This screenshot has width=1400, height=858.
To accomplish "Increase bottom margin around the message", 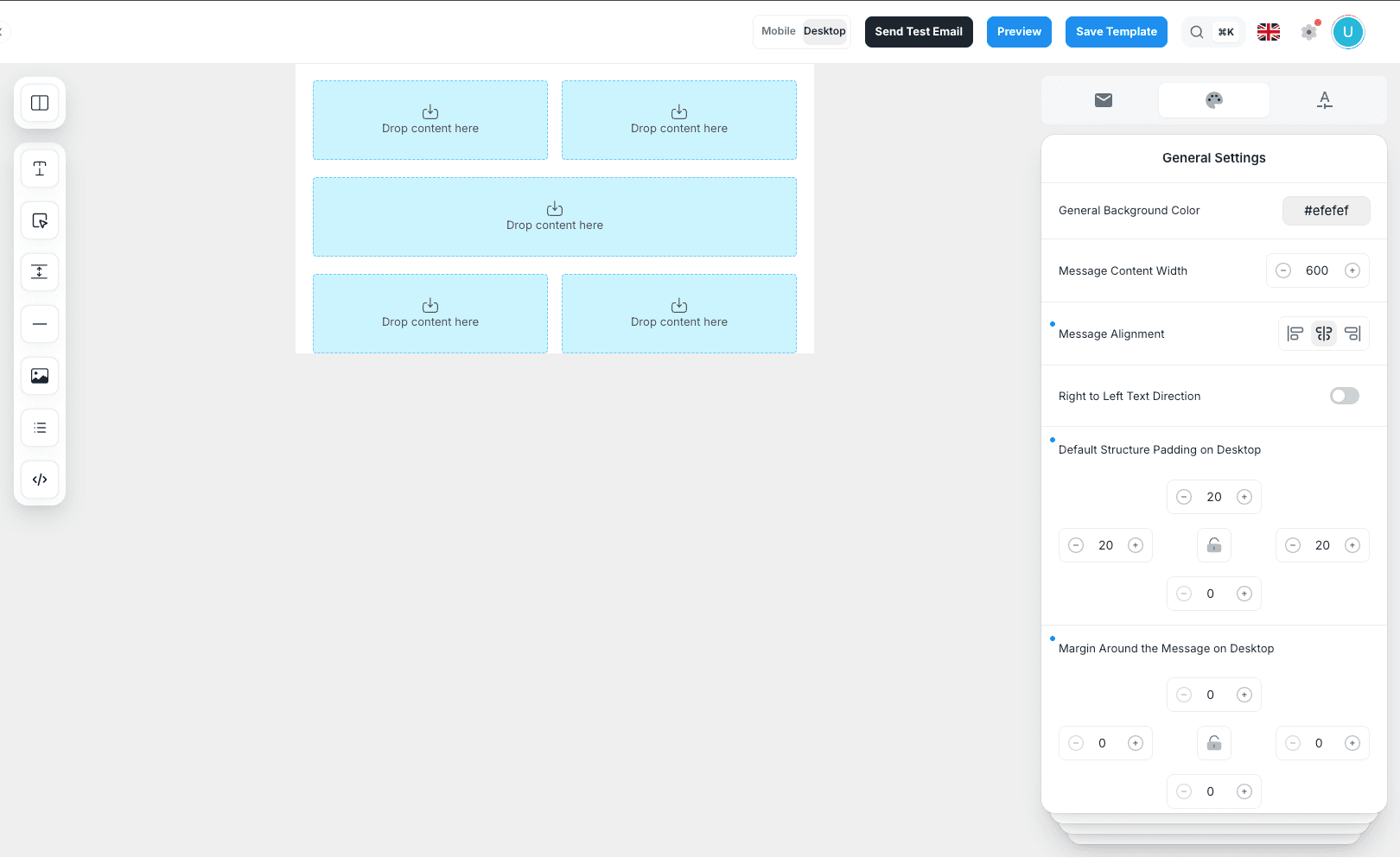I will click(1244, 791).
